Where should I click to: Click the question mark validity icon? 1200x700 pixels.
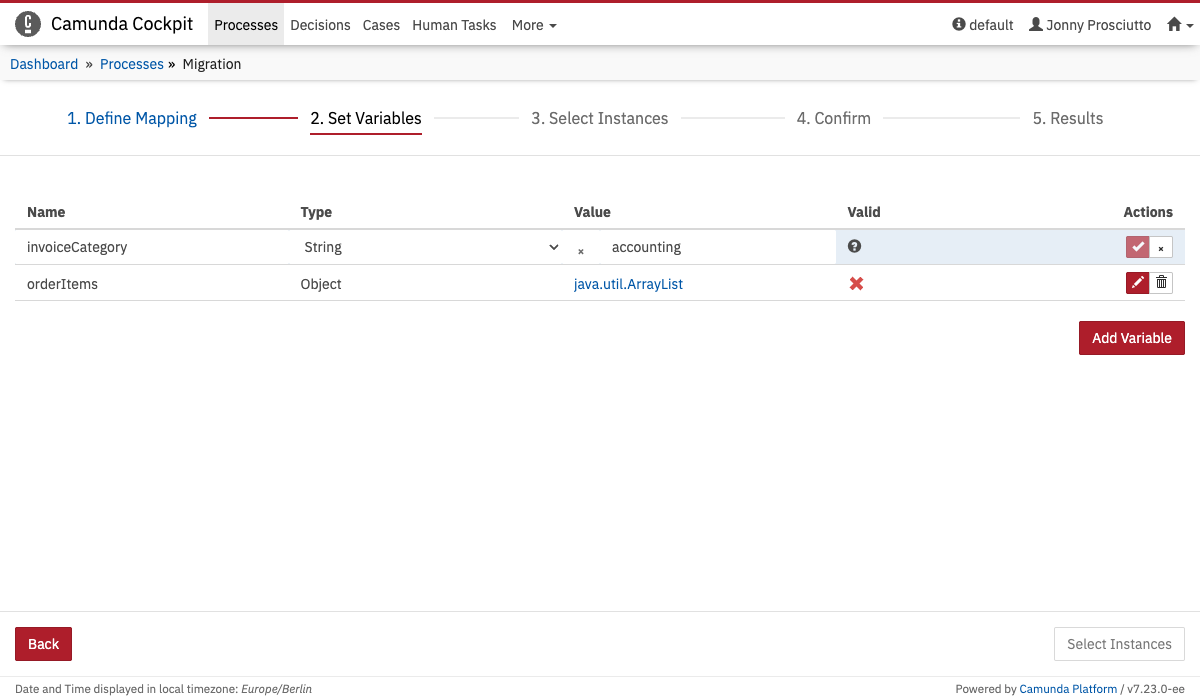[x=854, y=246]
